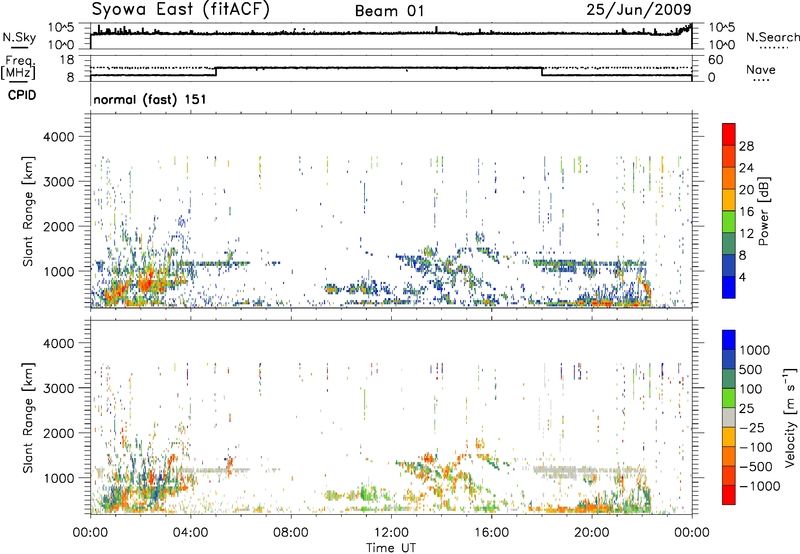Click the bright blue bottom Power colorbar segment

tap(729, 287)
